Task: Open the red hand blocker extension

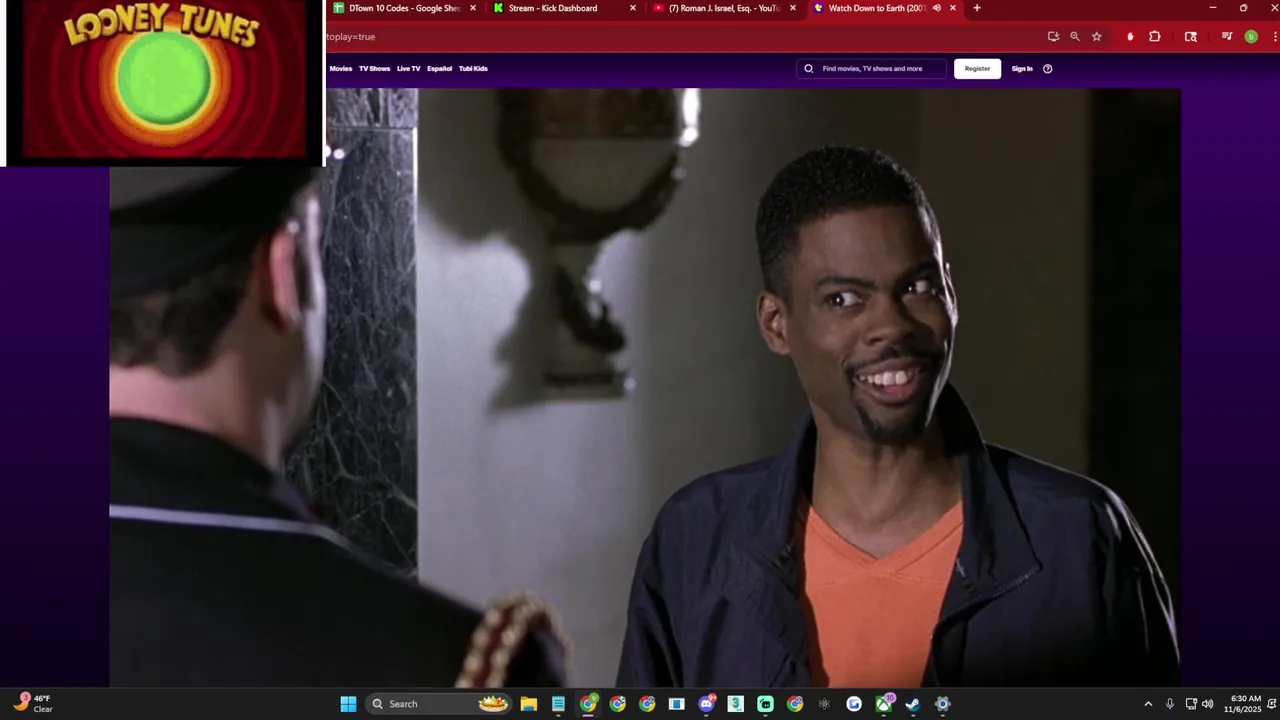Action: click(1130, 36)
